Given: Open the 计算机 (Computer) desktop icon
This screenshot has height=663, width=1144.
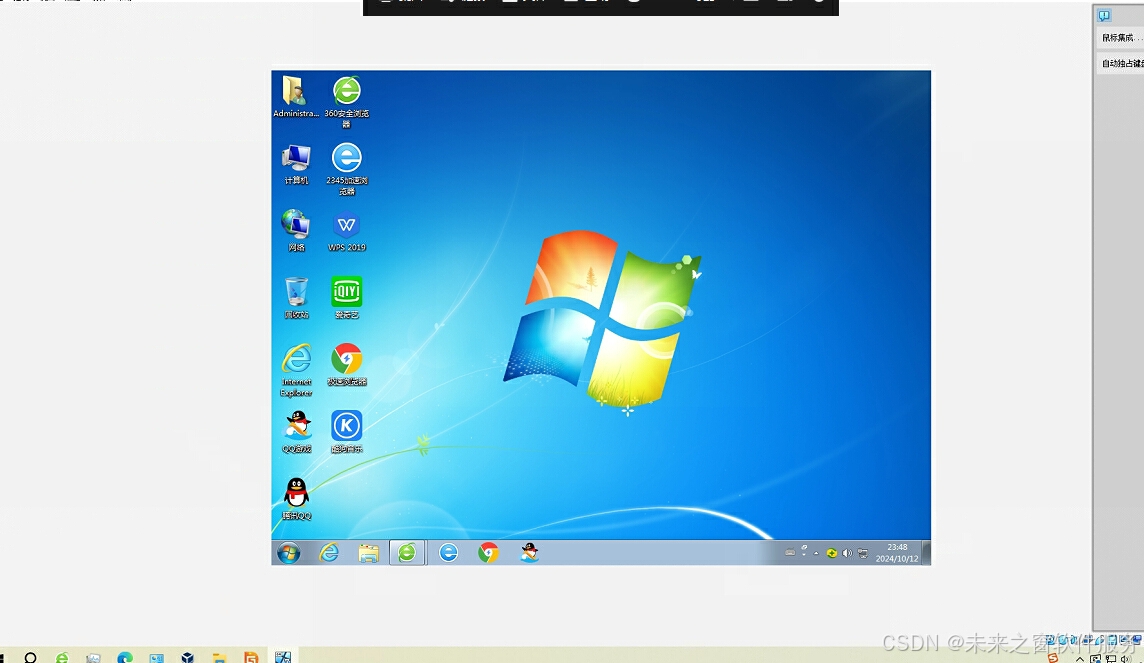Looking at the screenshot, I should 295,163.
